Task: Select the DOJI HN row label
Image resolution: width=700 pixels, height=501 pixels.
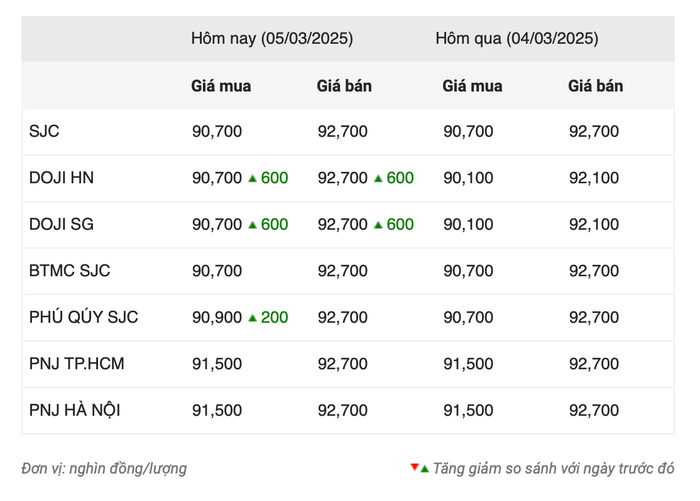Action: (62, 178)
